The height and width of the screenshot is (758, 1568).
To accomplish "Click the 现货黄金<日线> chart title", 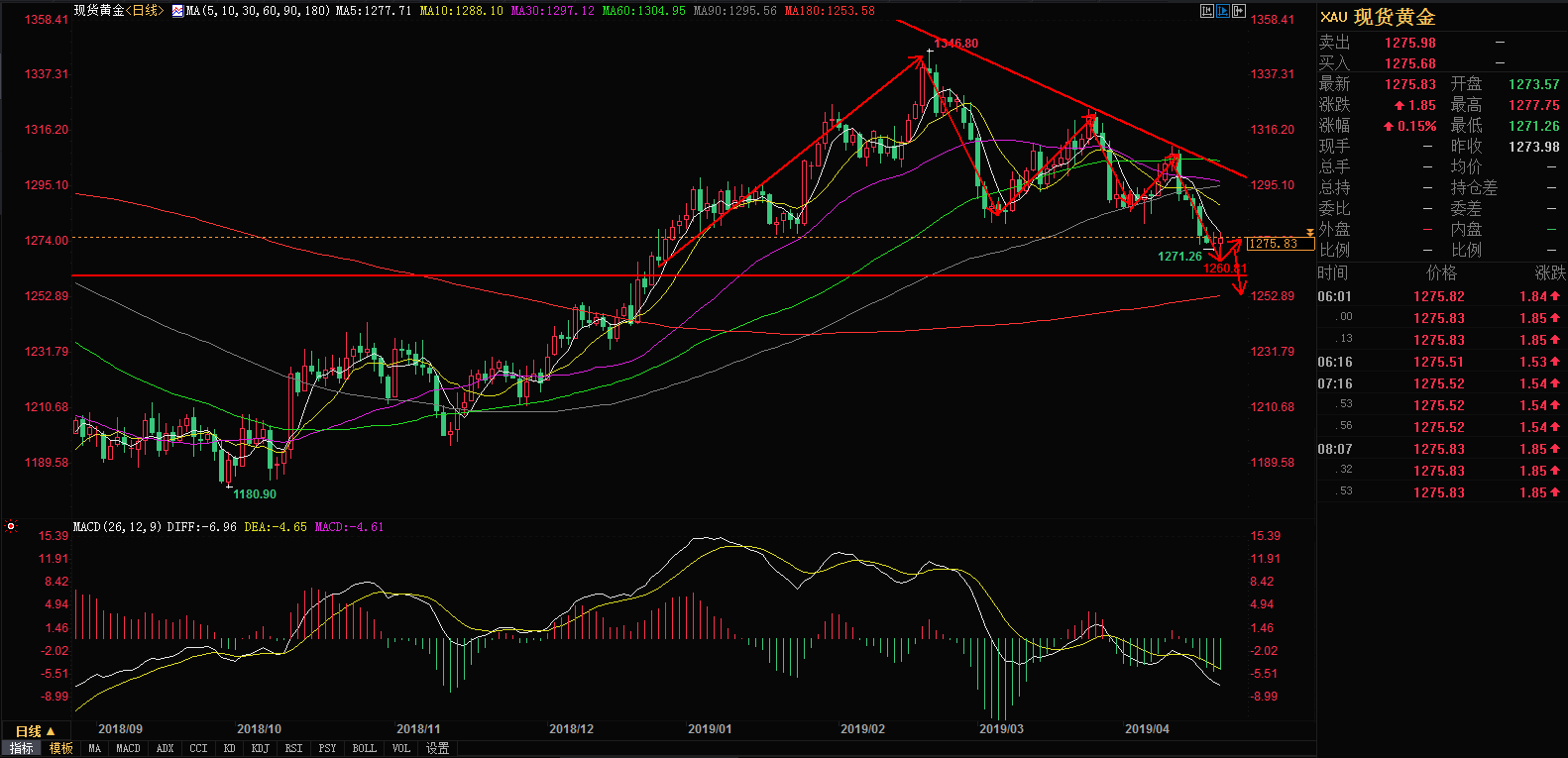I will point(118,11).
